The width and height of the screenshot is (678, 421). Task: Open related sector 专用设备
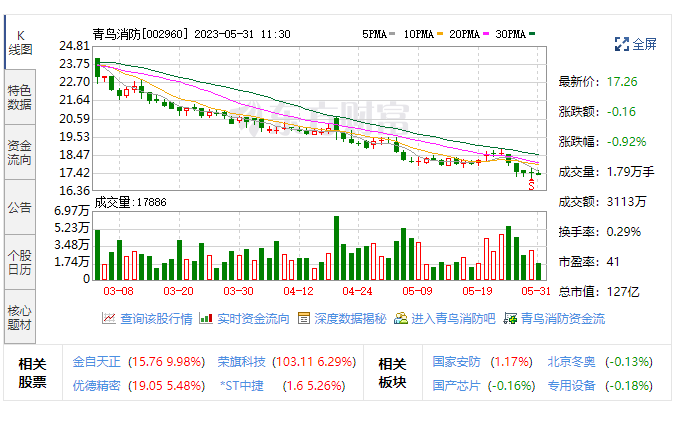click(x=572, y=385)
